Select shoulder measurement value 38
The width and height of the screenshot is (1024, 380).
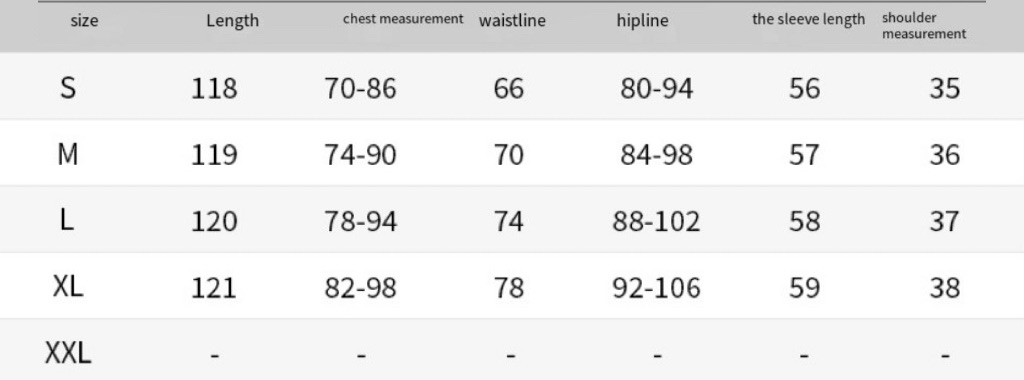[944, 288]
